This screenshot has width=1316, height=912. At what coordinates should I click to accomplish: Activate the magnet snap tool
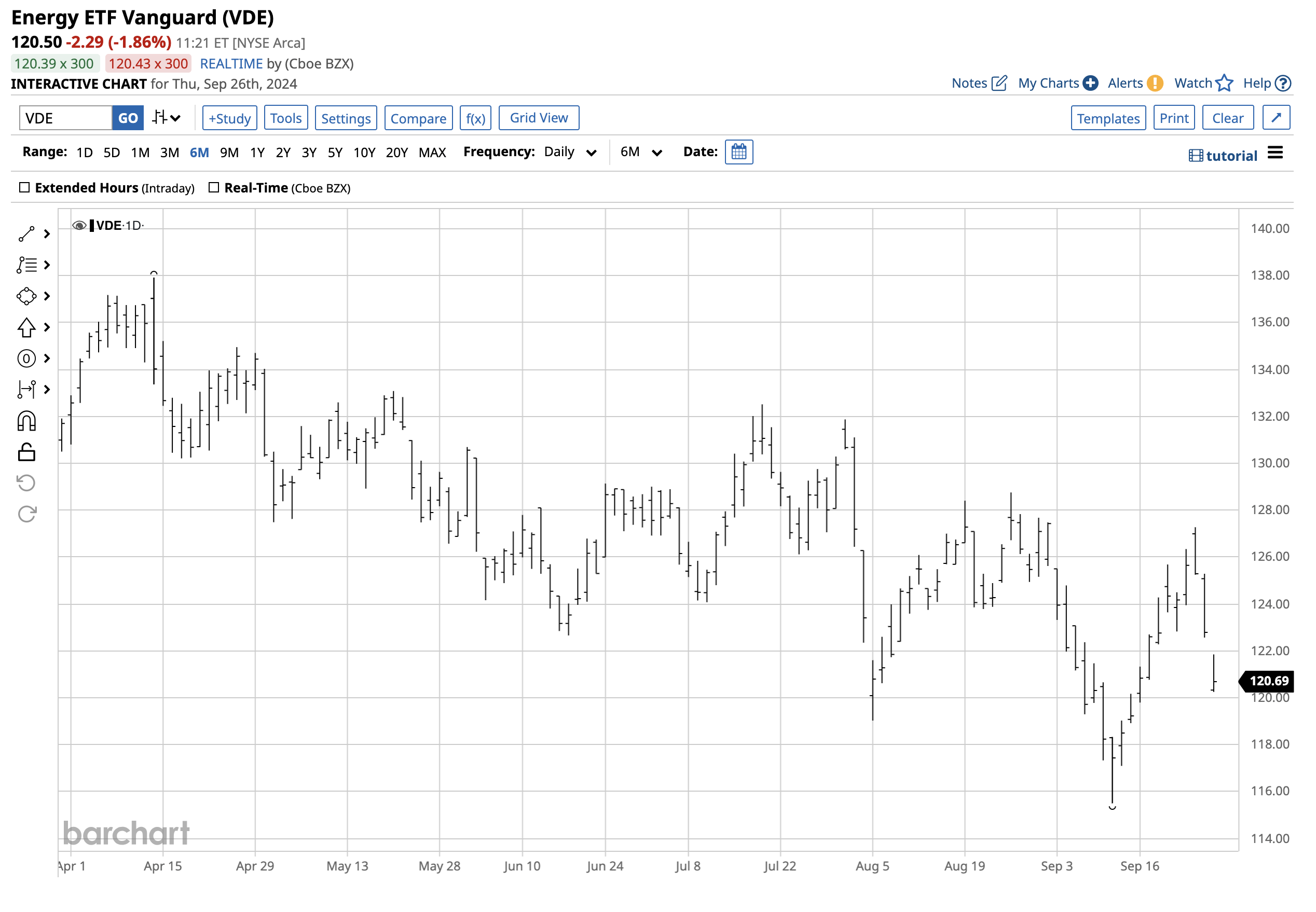click(26, 421)
